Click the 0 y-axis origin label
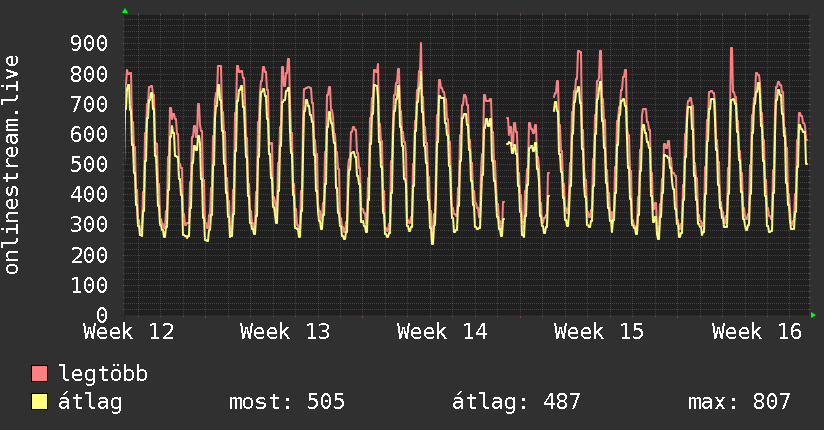 coord(102,315)
